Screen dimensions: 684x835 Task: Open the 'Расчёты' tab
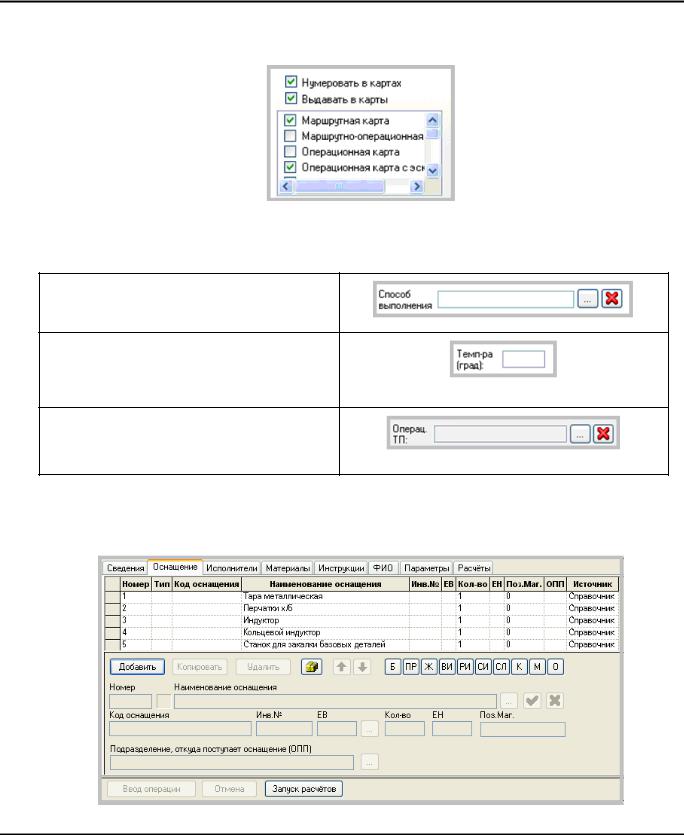(x=474, y=568)
